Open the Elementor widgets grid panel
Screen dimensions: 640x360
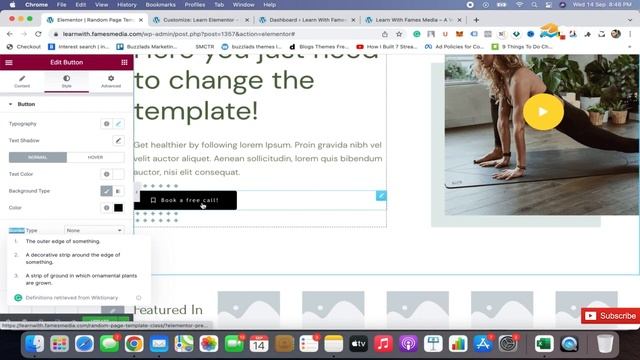124,62
